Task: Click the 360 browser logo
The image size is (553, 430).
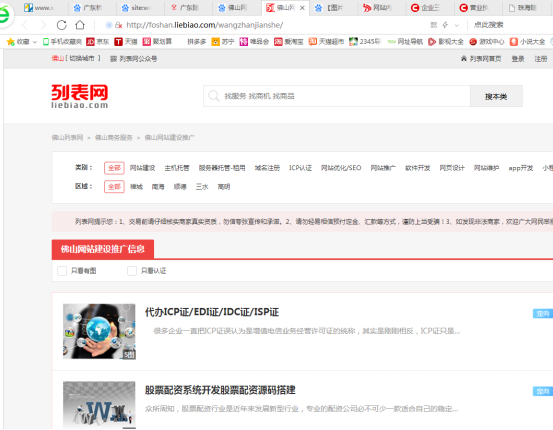Action: (6, 14)
